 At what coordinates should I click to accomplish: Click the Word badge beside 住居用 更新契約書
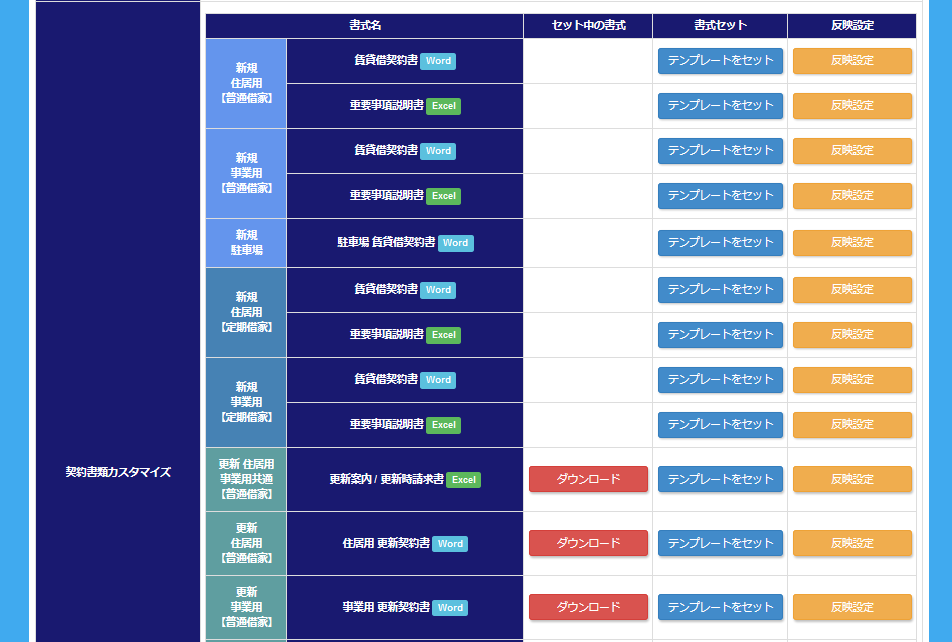(x=450, y=544)
